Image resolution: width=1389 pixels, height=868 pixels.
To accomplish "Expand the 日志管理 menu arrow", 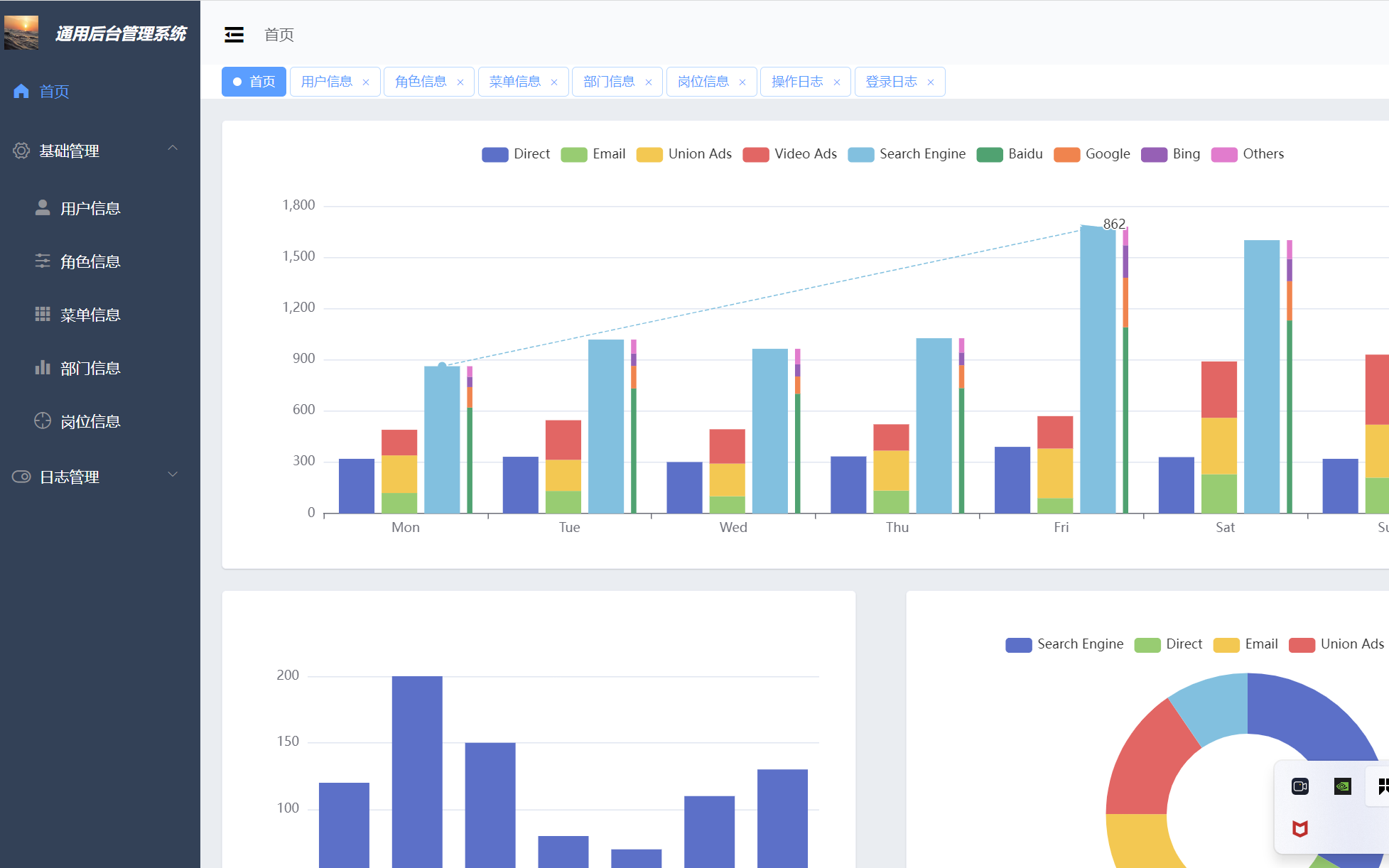I will click(x=173, y=474).
